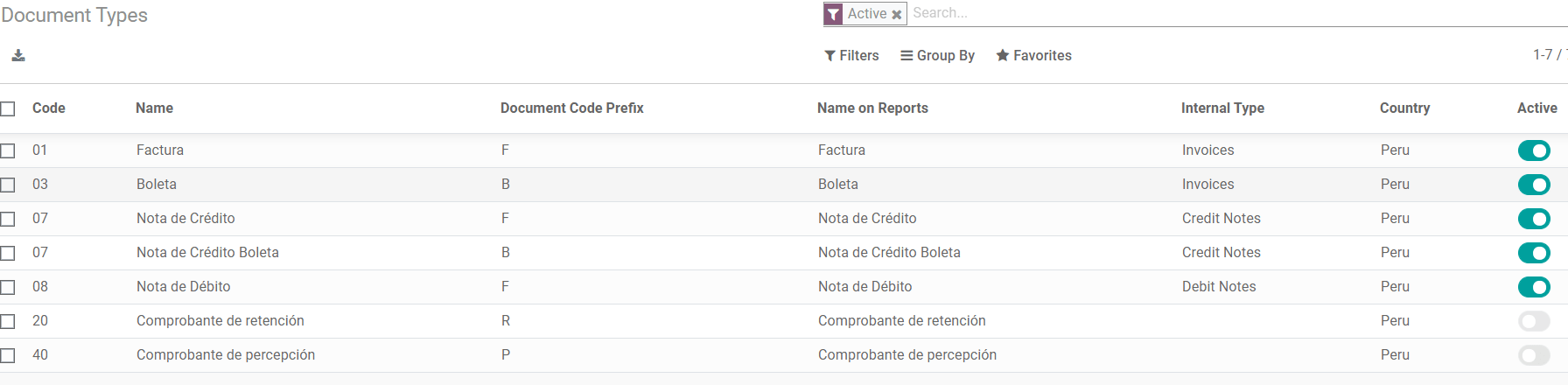Select the checkbox for the Factura row
Image resolution: width=1568 pixels, height=385 pixels.
(8, 150)
